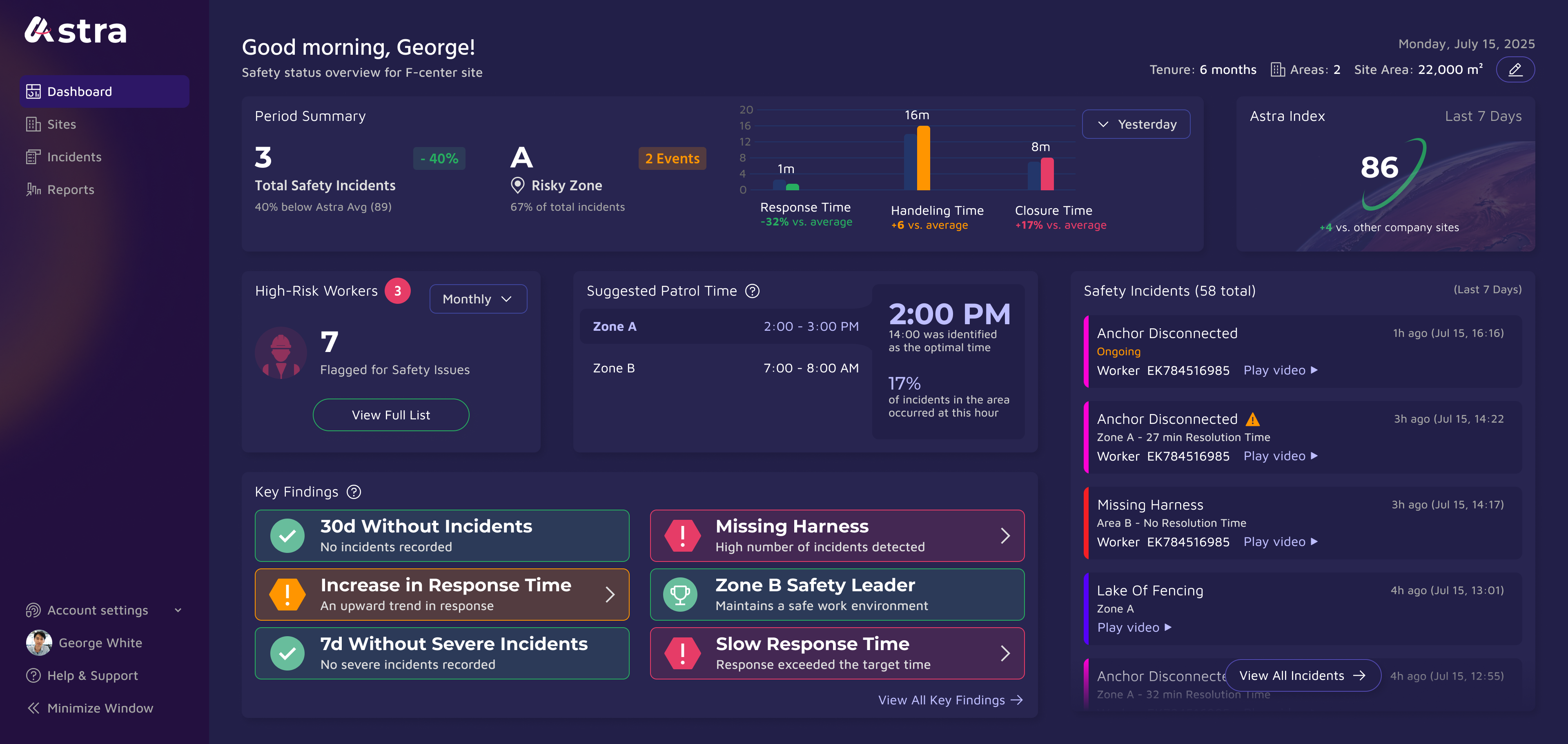
Task: Go to Reports in the sidebar
Action: pyautogui.click(x=71, y=190)
